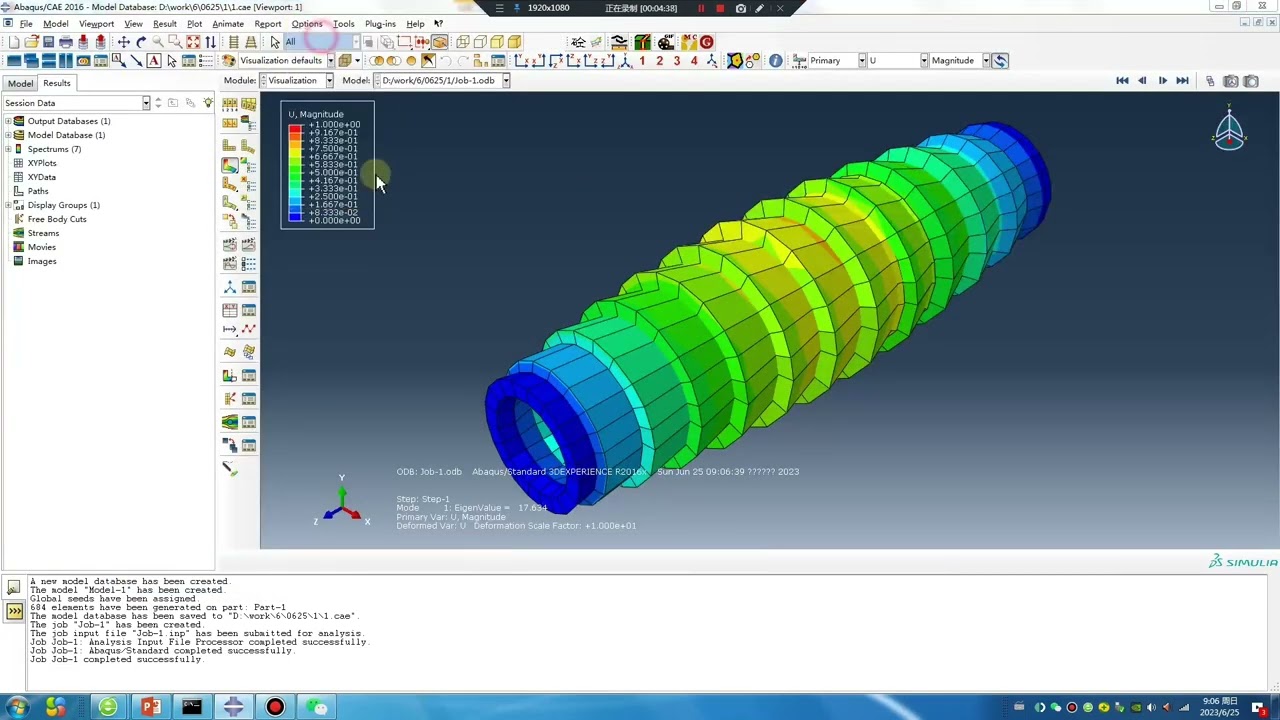Open the Result menu
Image resolution: width=1280 pixels, height=720 pixels.
(165, 24)
